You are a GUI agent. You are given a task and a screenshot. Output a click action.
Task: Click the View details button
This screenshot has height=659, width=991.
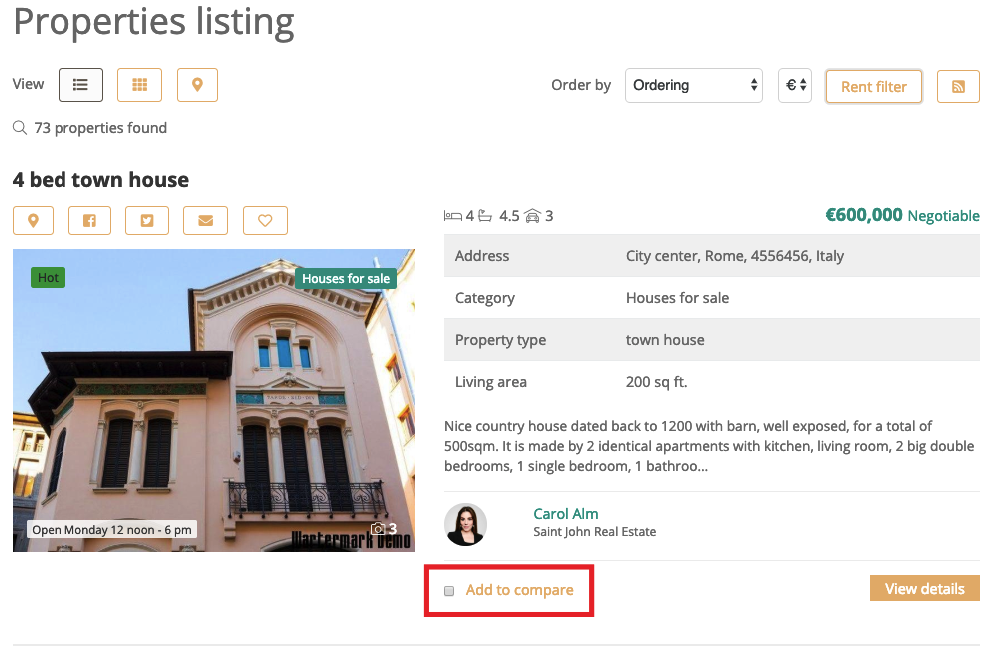[x=924, y=588]
